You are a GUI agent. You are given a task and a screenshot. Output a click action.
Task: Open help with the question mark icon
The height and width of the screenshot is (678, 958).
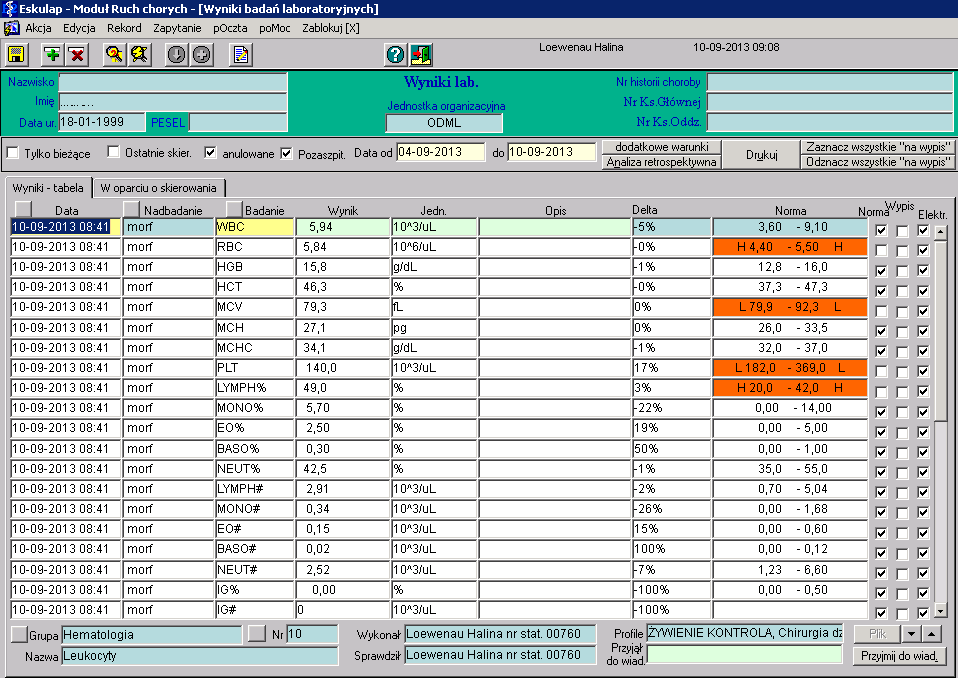[395, 55]
